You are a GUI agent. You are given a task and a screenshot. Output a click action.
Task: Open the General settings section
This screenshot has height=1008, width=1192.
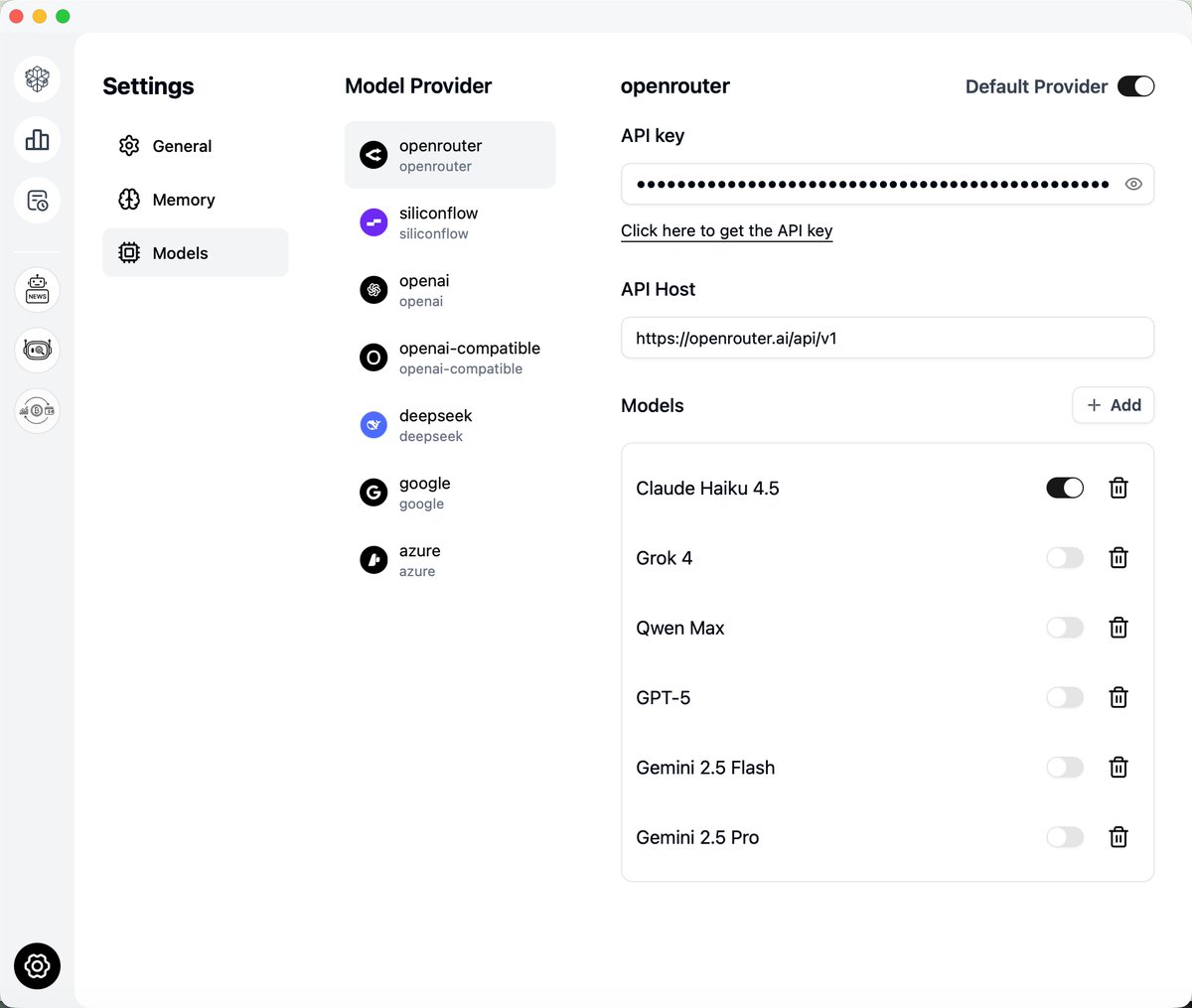click(196, 146)
